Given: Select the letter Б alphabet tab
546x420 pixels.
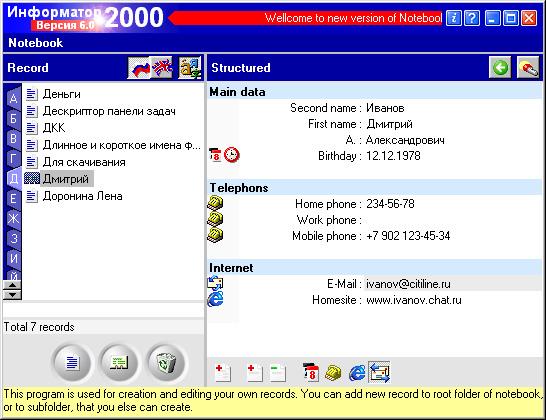Looking at the screenshot, I should pos(13,119).
